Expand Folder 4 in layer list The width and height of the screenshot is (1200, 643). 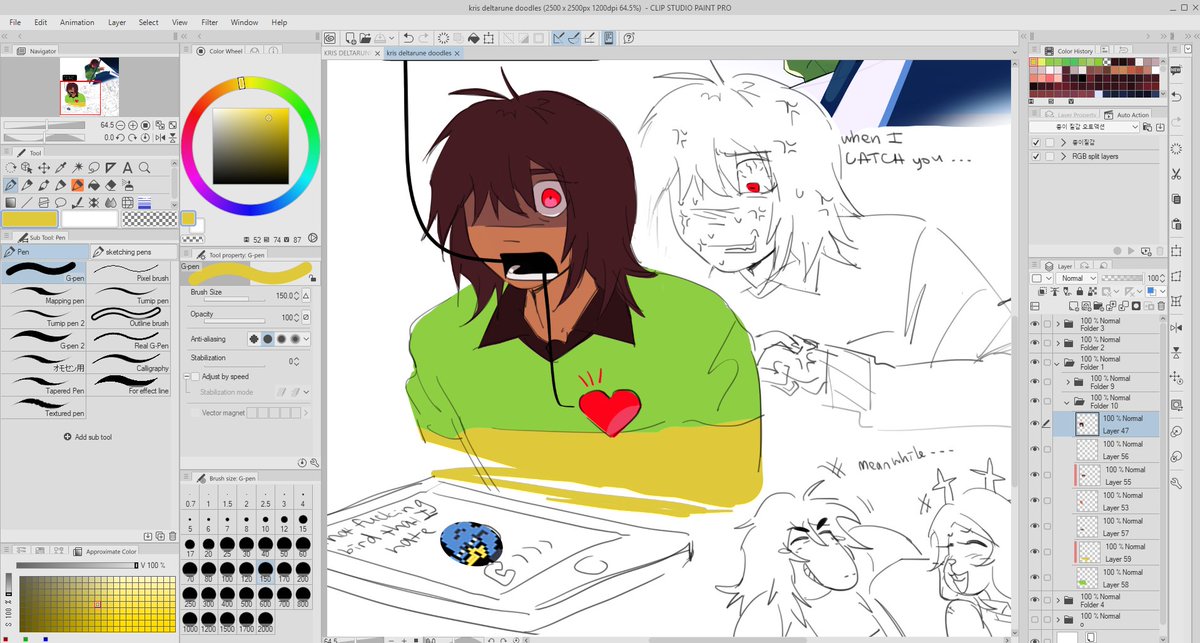tap(1058, 601)
